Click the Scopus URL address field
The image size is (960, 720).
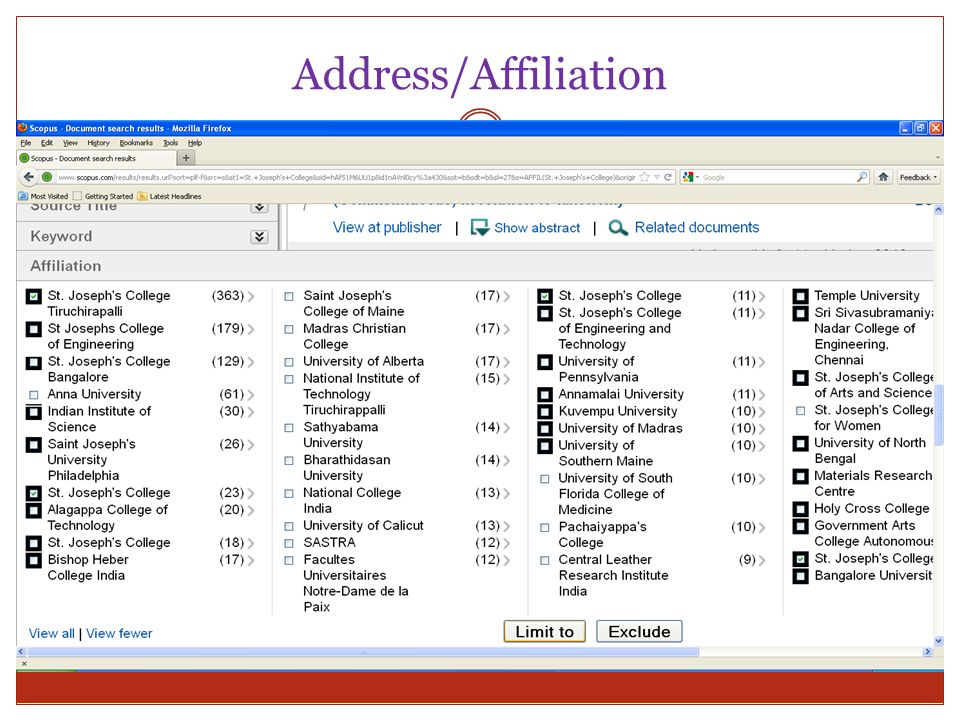tap(346, 177)
